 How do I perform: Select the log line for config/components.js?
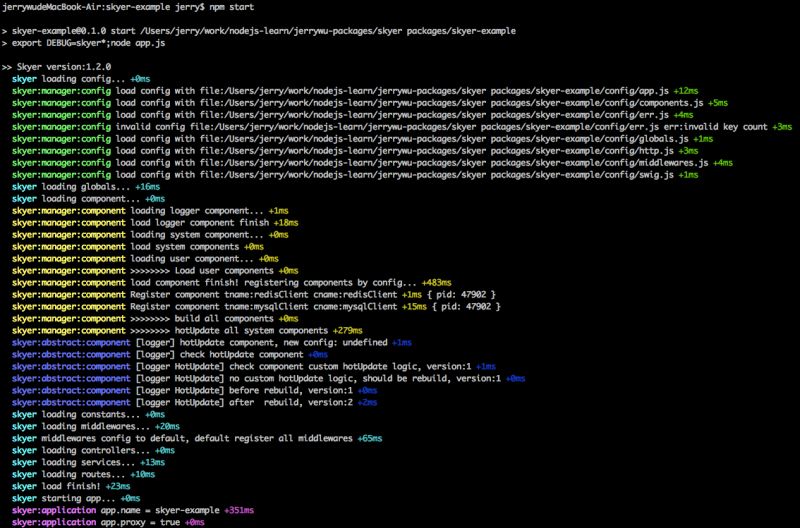[370, 103]
